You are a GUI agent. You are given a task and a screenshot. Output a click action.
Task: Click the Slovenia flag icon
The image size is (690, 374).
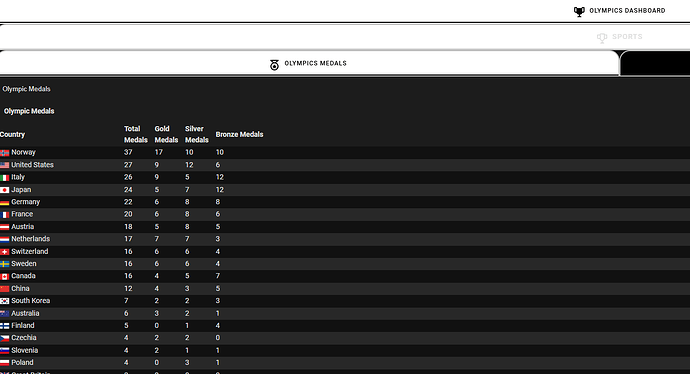point(4,351)
